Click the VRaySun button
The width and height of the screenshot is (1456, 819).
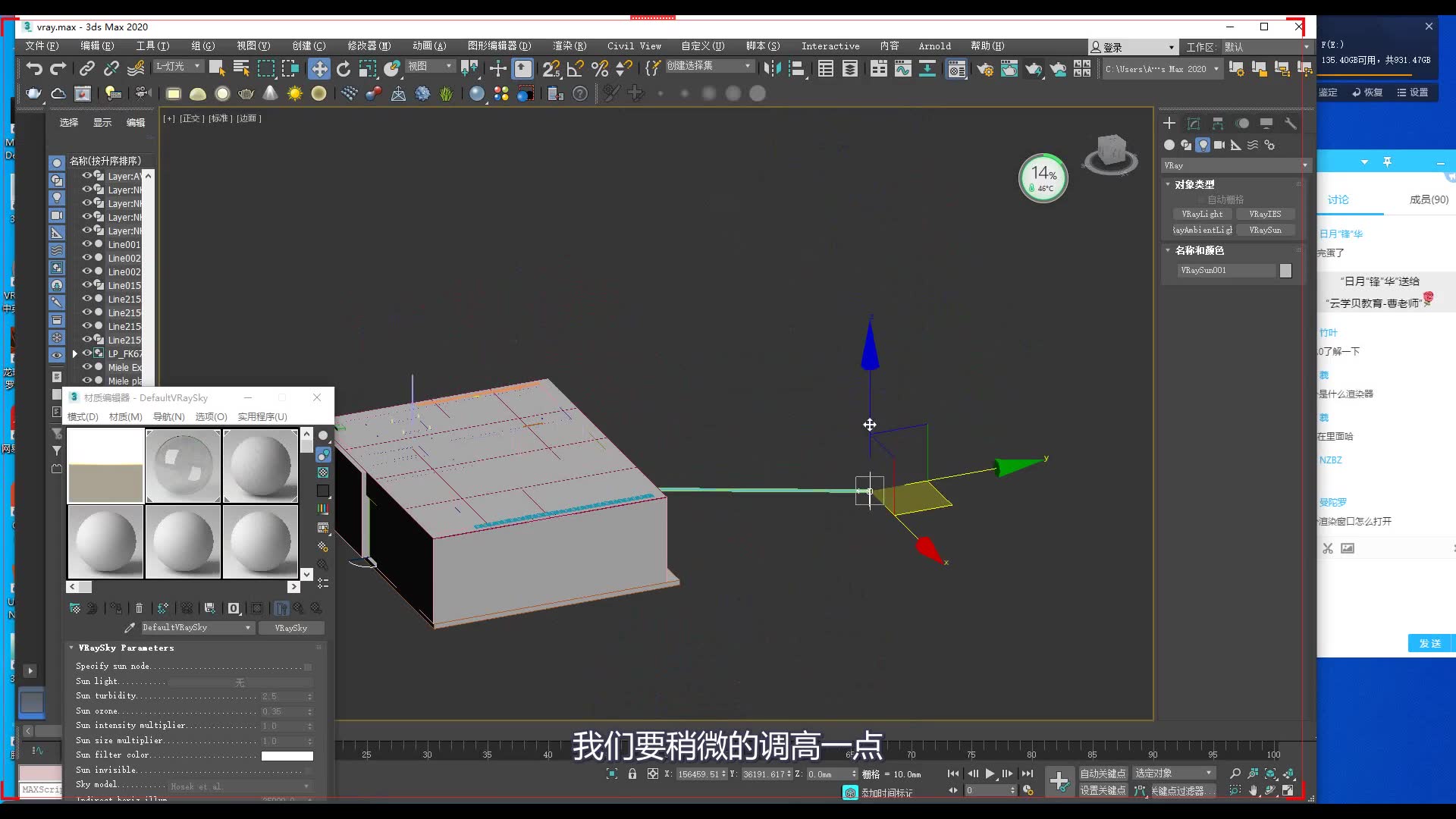(x=1265, y=230)
